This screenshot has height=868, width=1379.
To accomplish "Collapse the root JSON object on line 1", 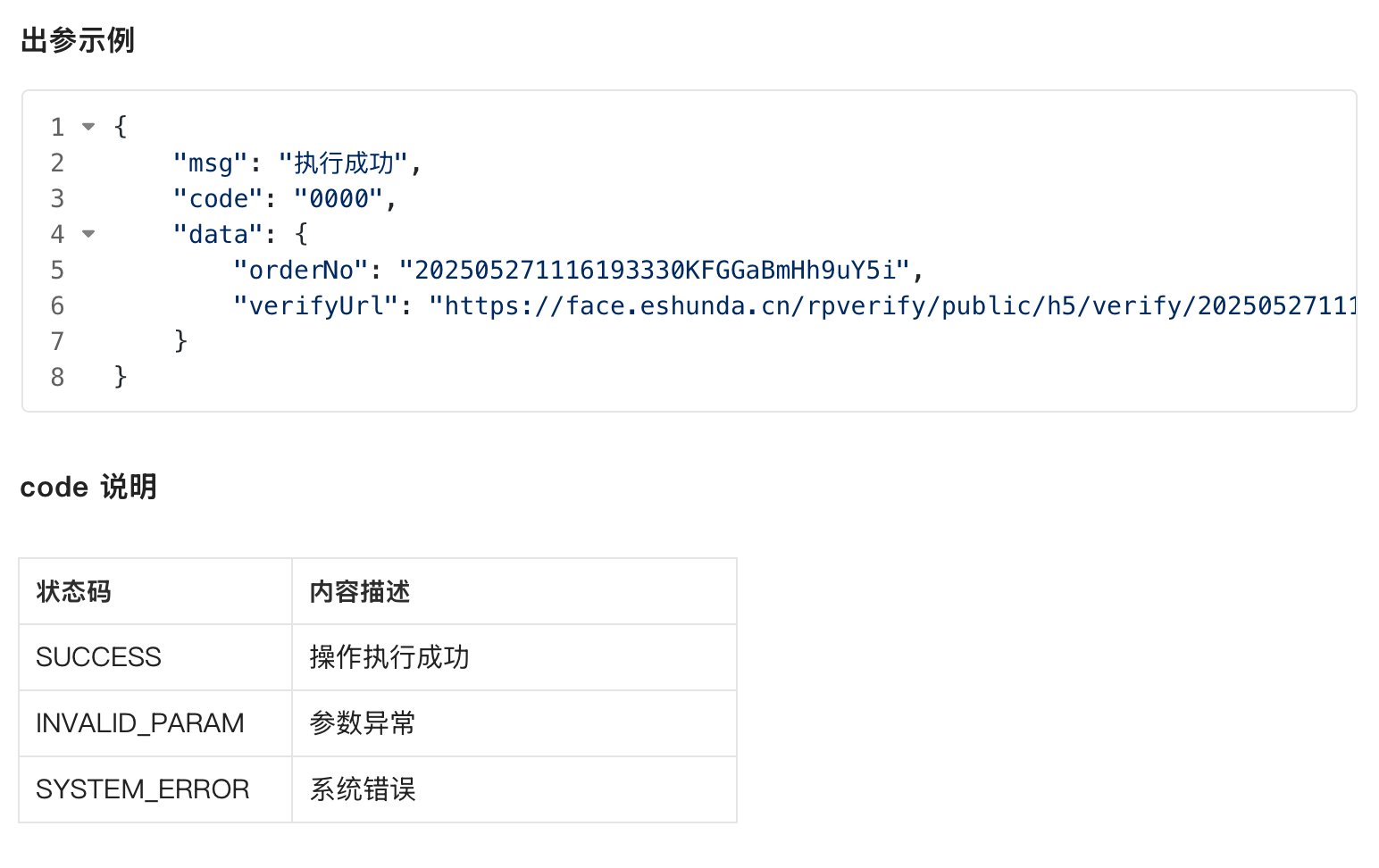I will 88,127.
